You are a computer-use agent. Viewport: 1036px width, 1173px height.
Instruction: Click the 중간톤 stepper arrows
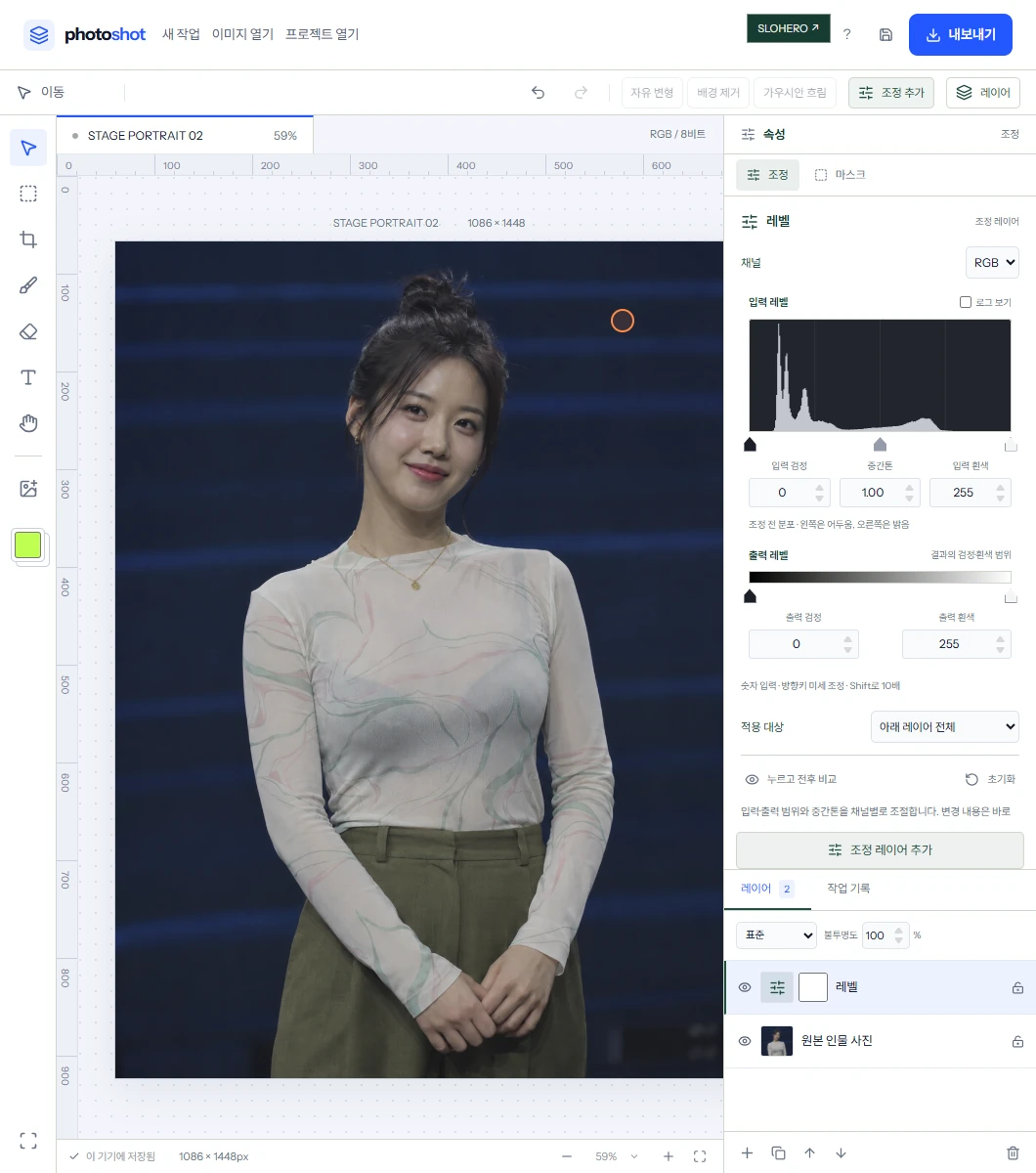click(x=910, y=493)
